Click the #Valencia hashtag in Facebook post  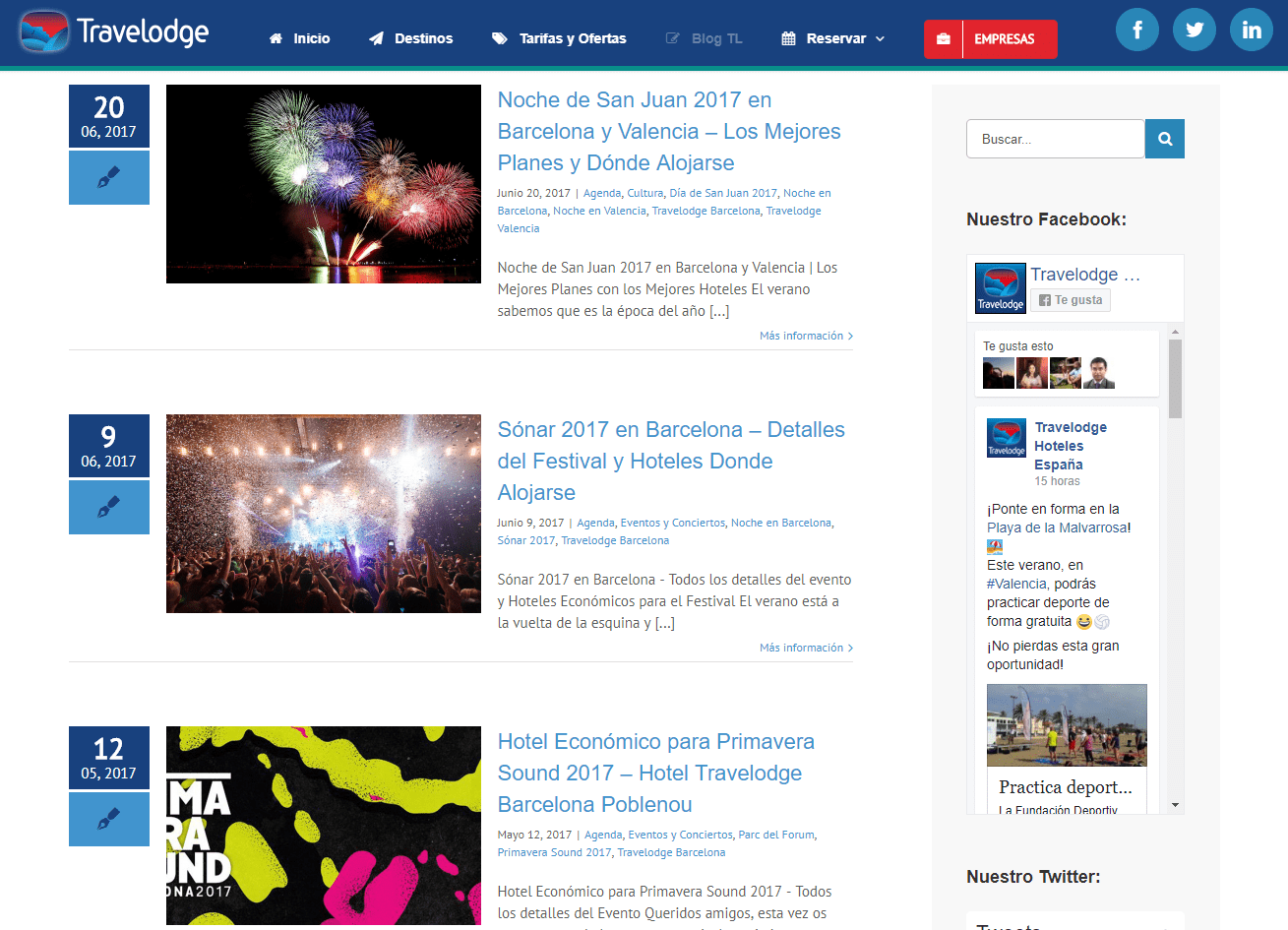tap(1017, 584)
